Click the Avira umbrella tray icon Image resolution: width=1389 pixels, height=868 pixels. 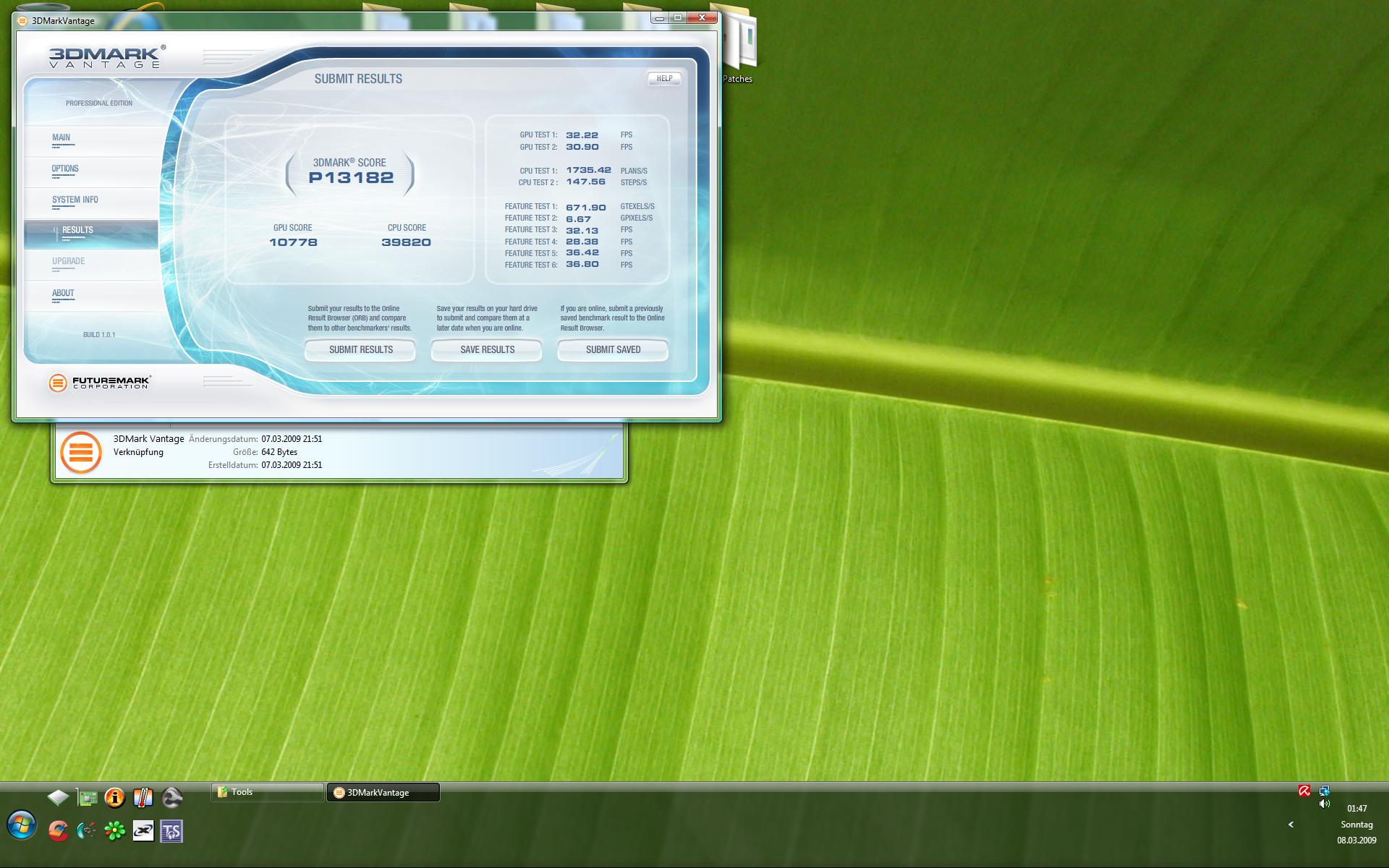[x=1304, y=791]
